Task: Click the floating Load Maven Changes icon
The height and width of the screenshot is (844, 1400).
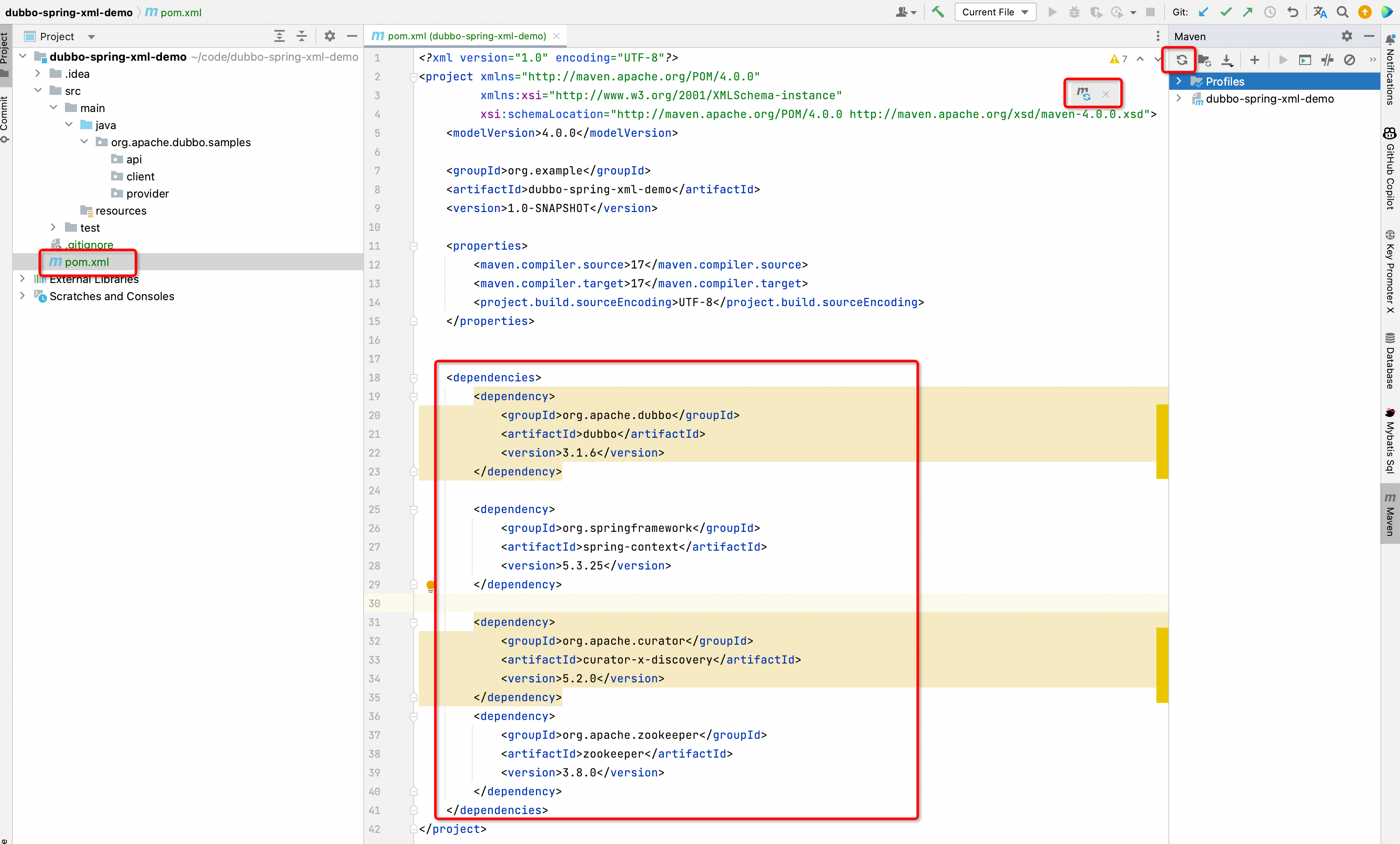Action: tap(1083, 93)
